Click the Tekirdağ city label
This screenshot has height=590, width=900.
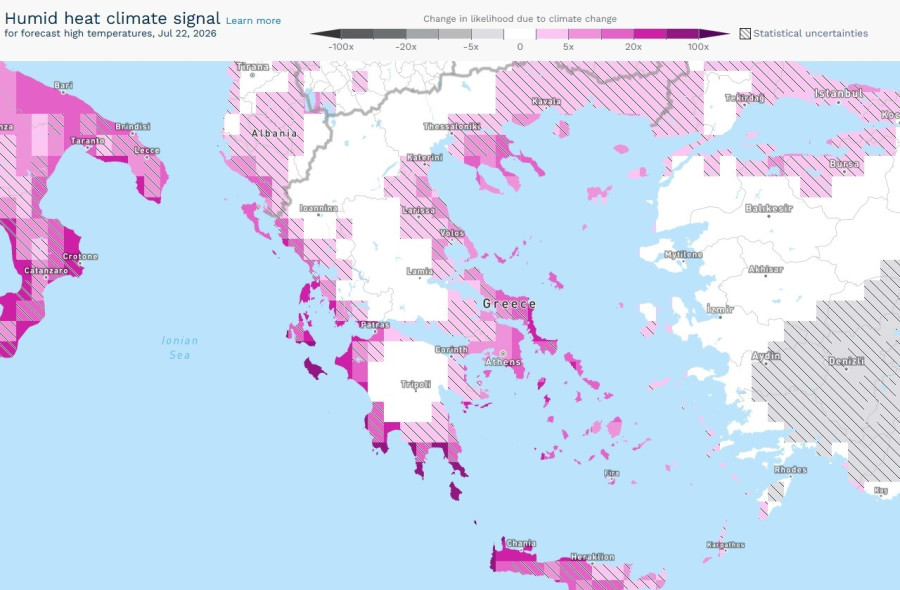coord(744,98)
